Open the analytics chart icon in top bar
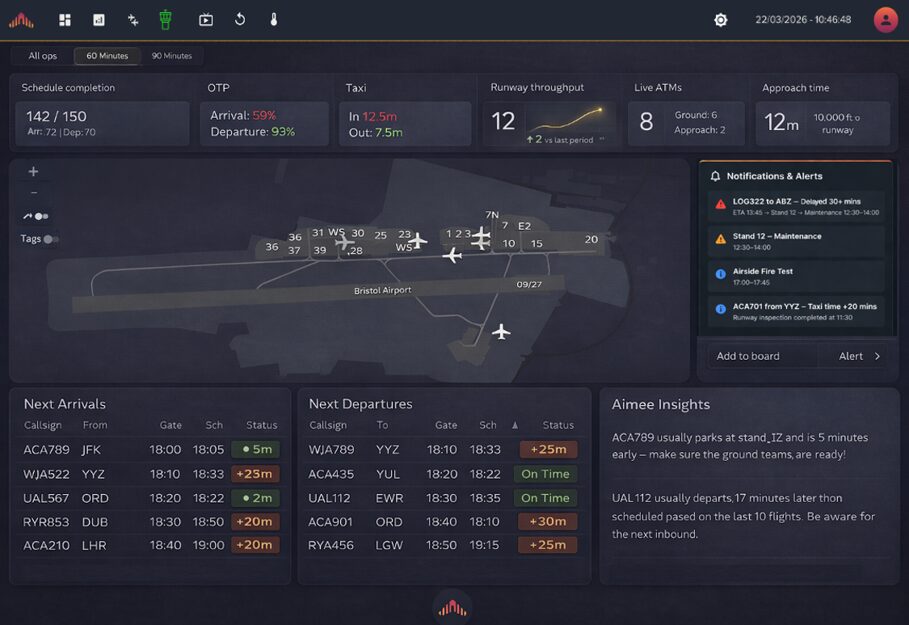Viewport: 909px width, 625px height. [99, 20]
